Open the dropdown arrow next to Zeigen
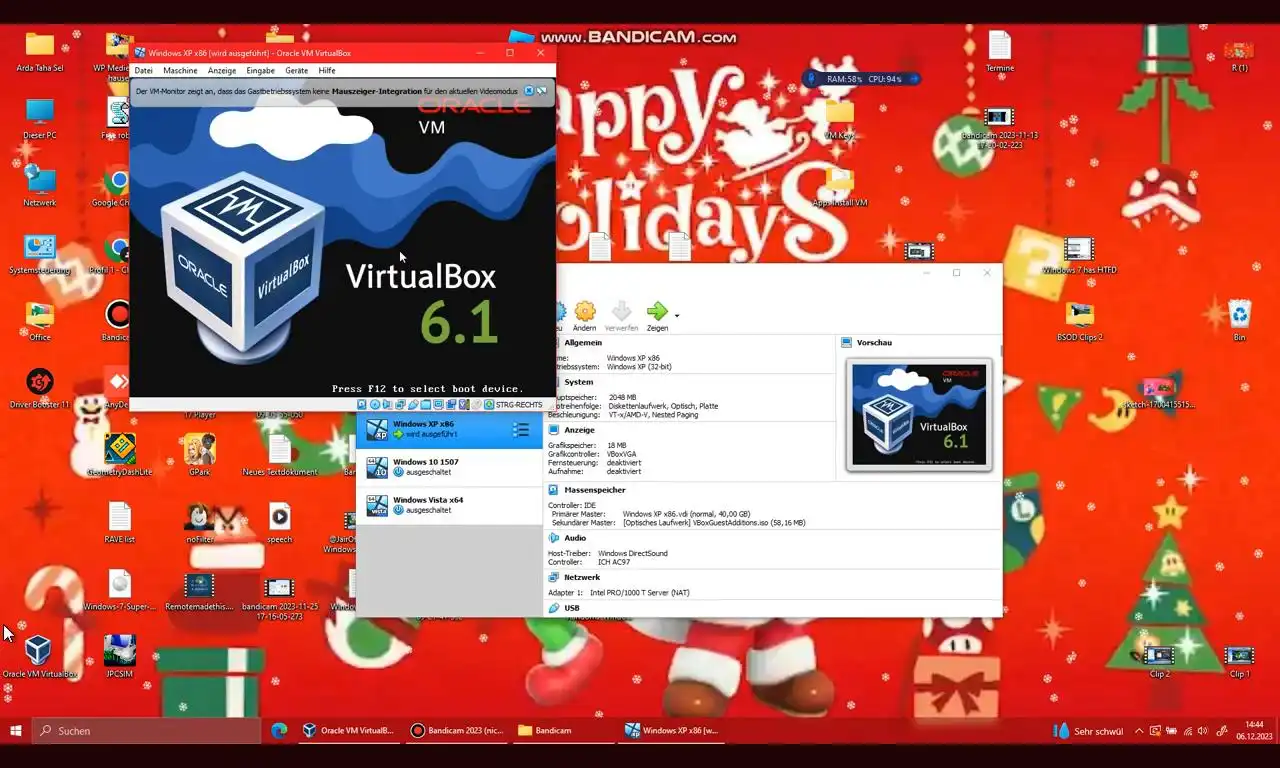This screenshot has width=1280, height=768. click(x=677, y=316)
